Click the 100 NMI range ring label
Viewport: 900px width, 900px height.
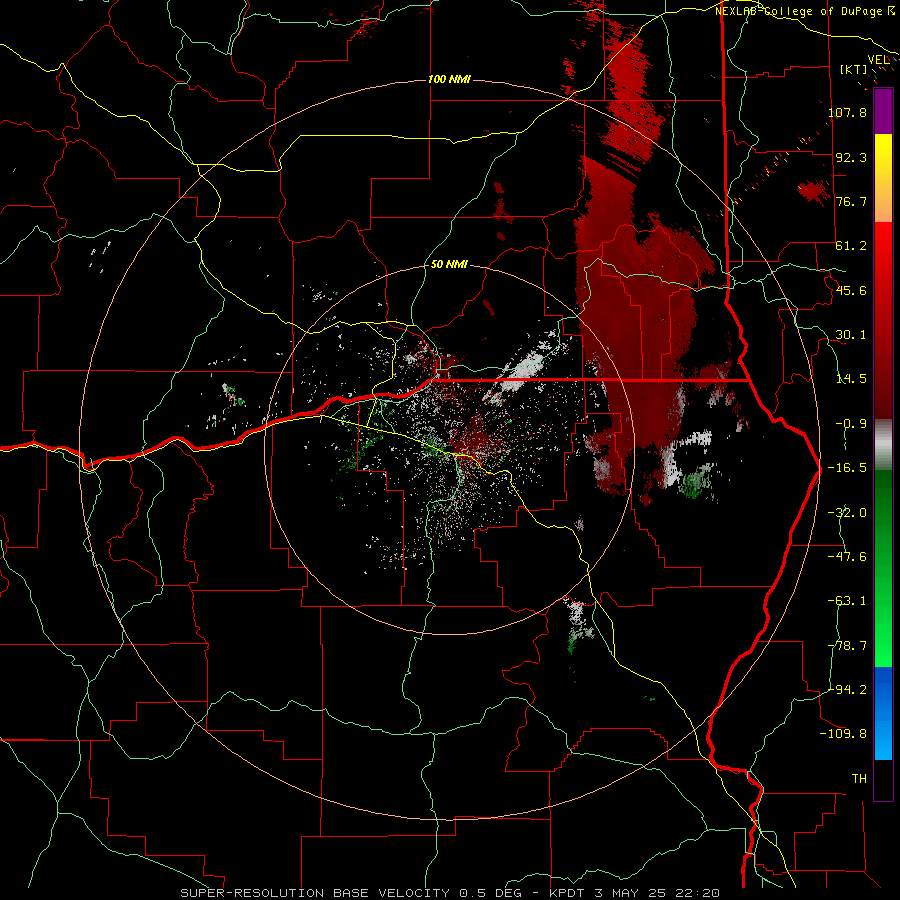click(449, 79)
